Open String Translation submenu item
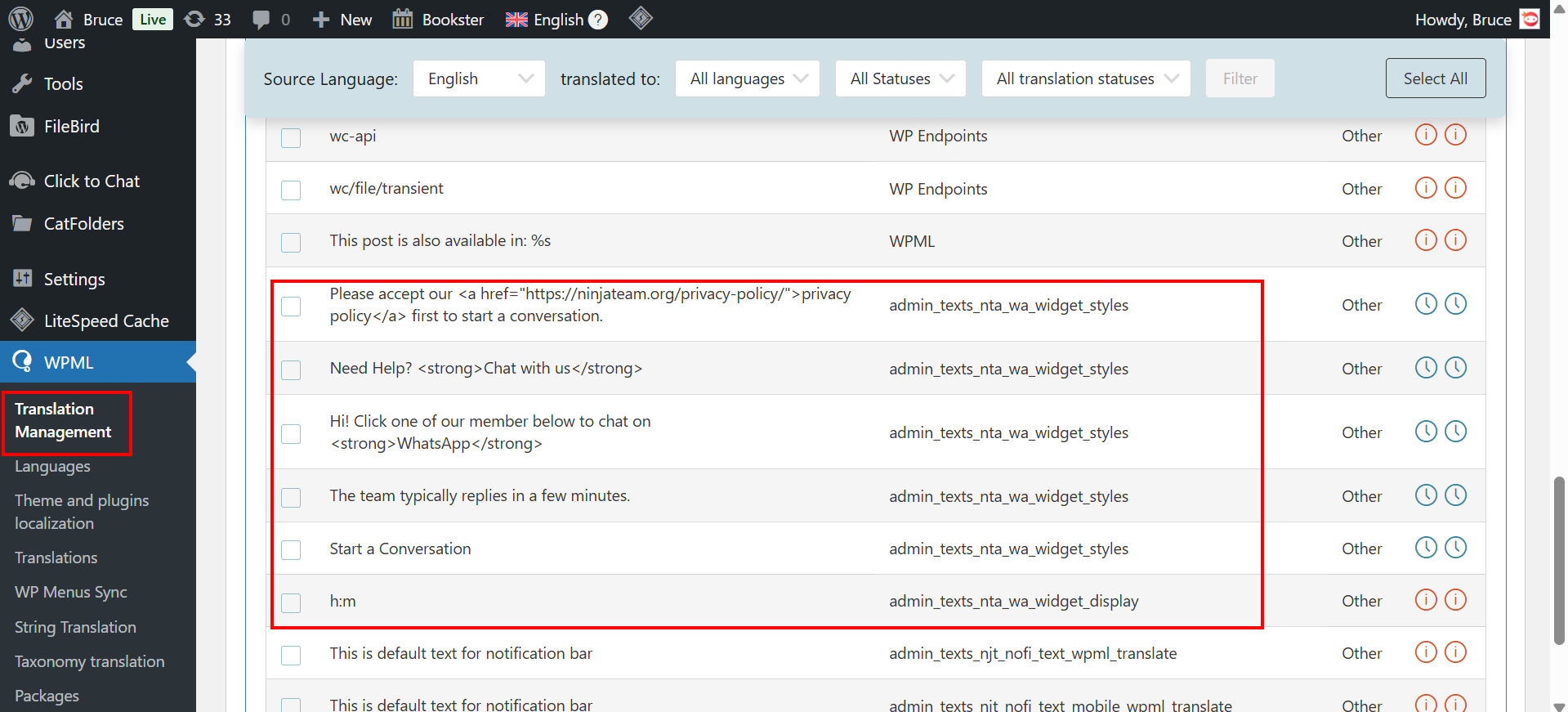The width and height of the screenshot is (1568, 712). pyautogui.click(x=75, y=627)
